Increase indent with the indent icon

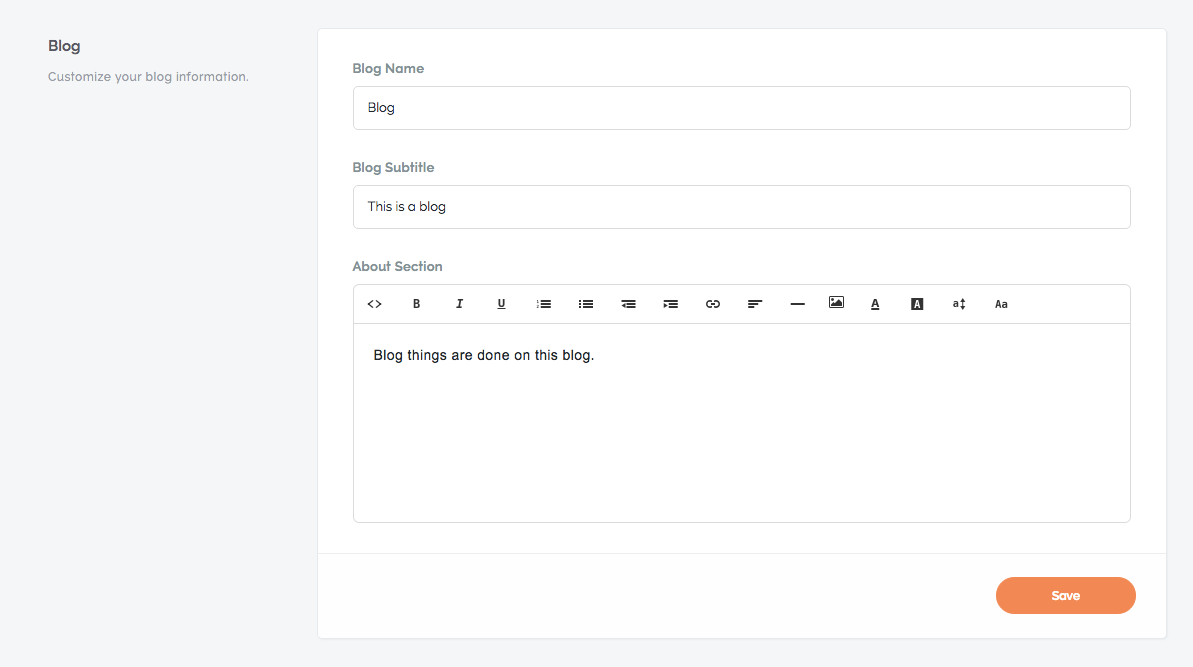[x=670, y=304]
